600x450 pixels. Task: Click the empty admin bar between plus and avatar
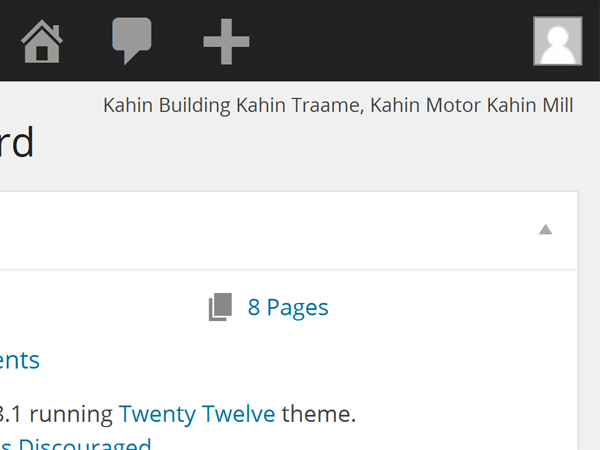(390, 42)
